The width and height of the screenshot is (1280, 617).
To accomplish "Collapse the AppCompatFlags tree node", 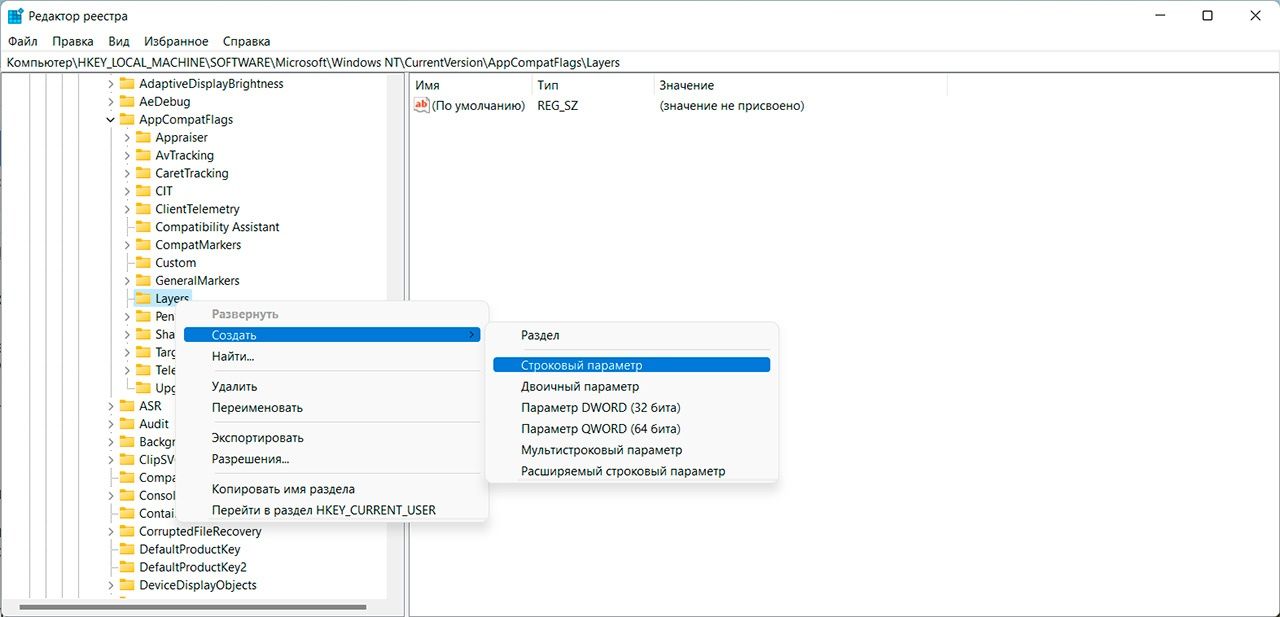I will (x=111, y=120).
